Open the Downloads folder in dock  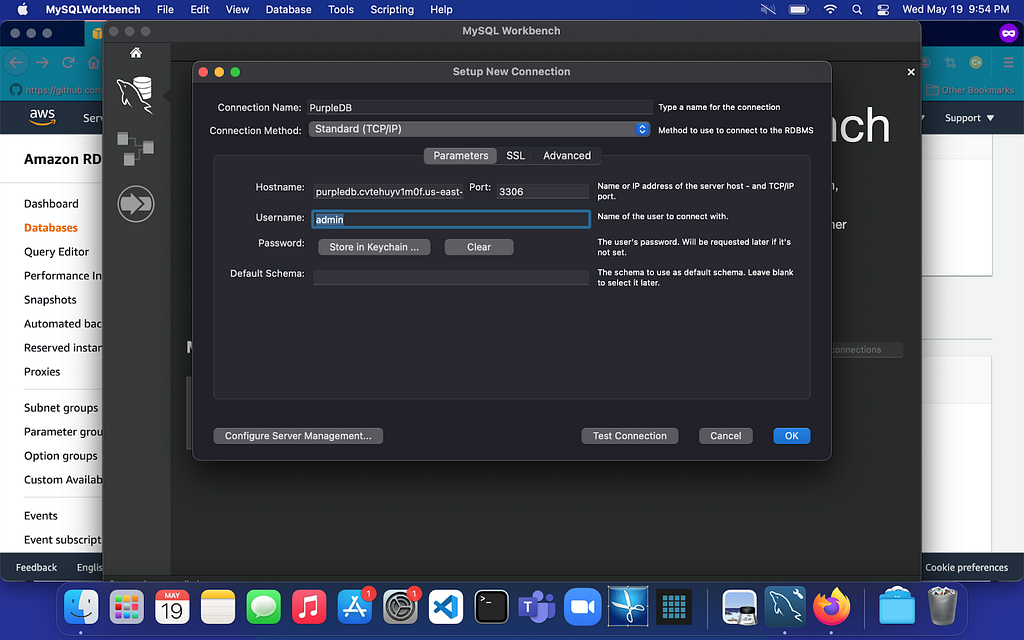[x=897, y=607]
